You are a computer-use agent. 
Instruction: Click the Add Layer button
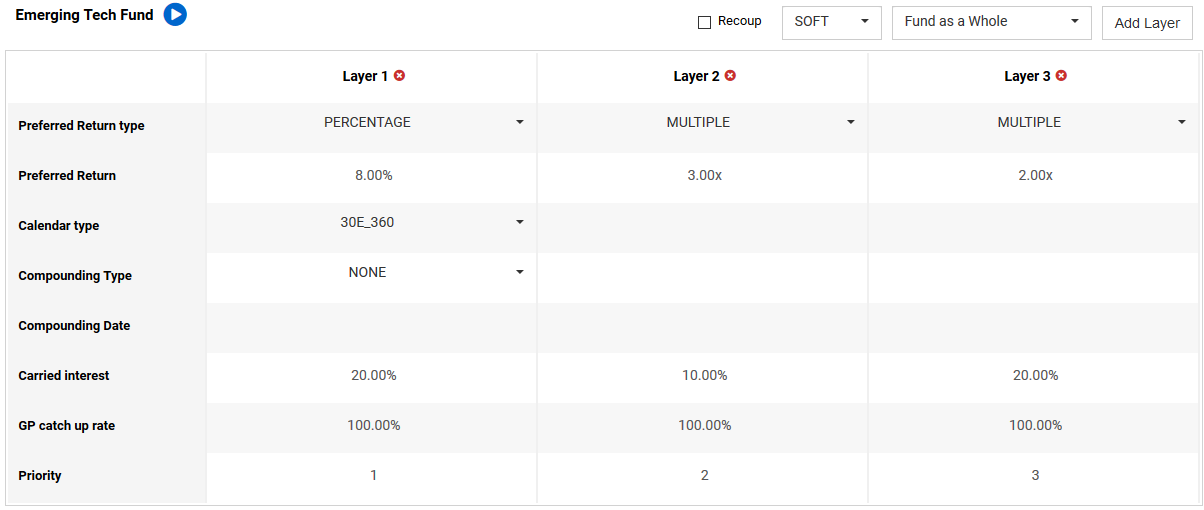click(x=1147, y=23)
